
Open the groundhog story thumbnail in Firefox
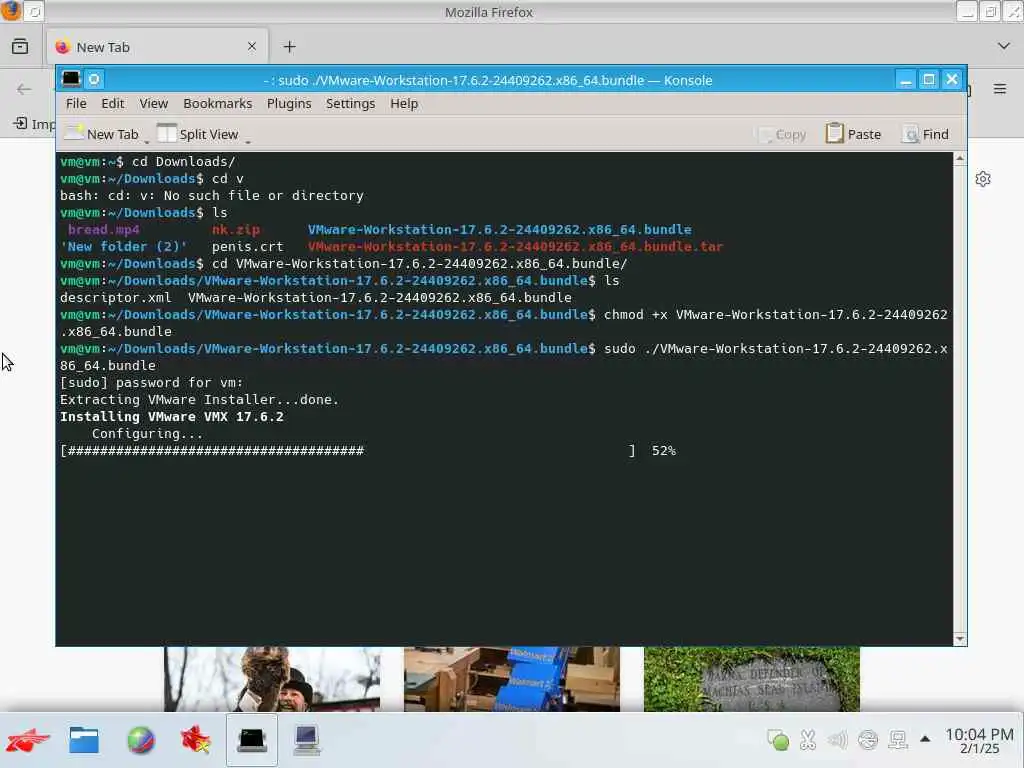point(272,679)
